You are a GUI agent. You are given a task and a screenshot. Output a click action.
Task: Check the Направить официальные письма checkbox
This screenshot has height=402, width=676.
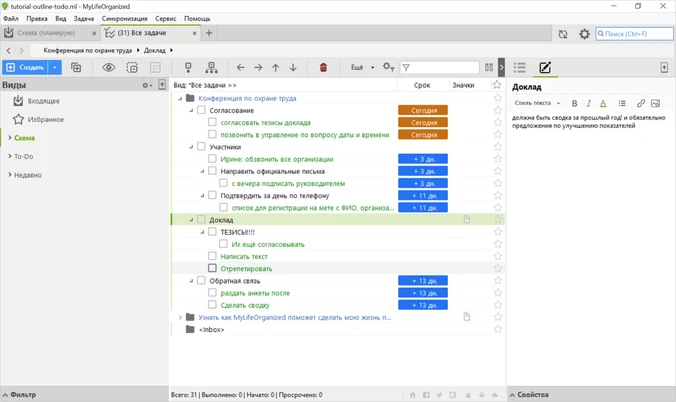212,171
